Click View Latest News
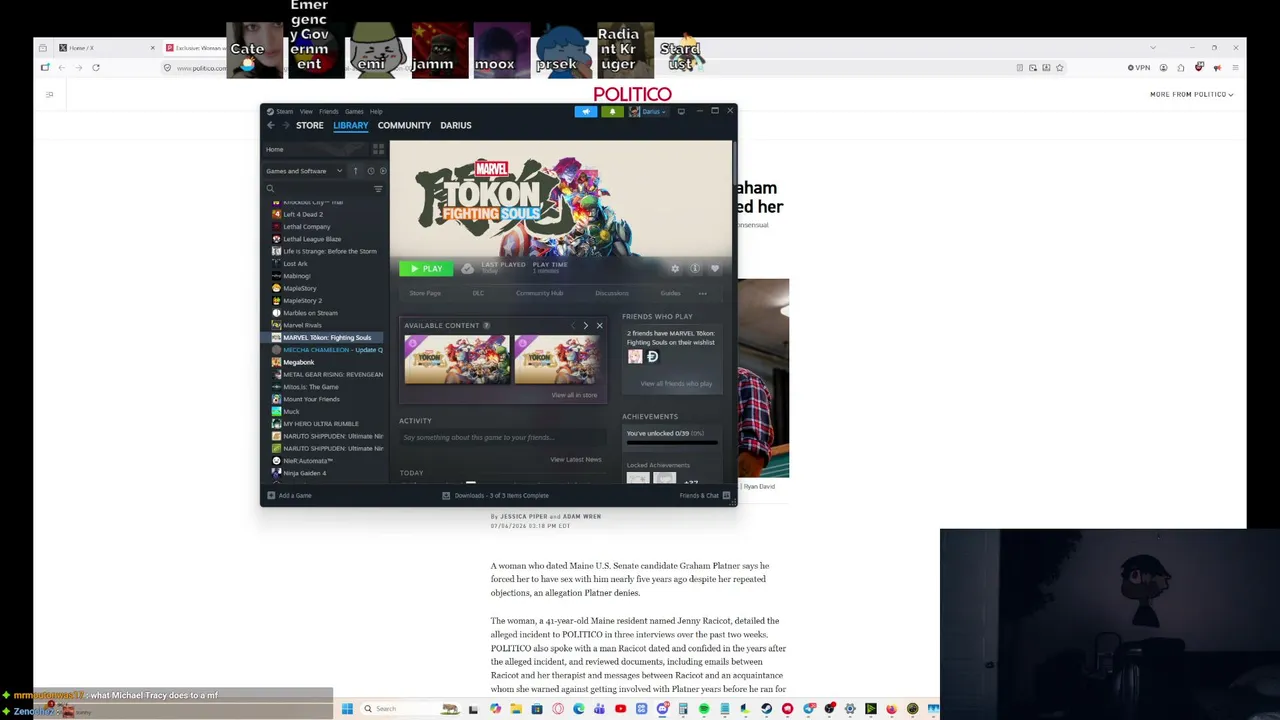 576,459
